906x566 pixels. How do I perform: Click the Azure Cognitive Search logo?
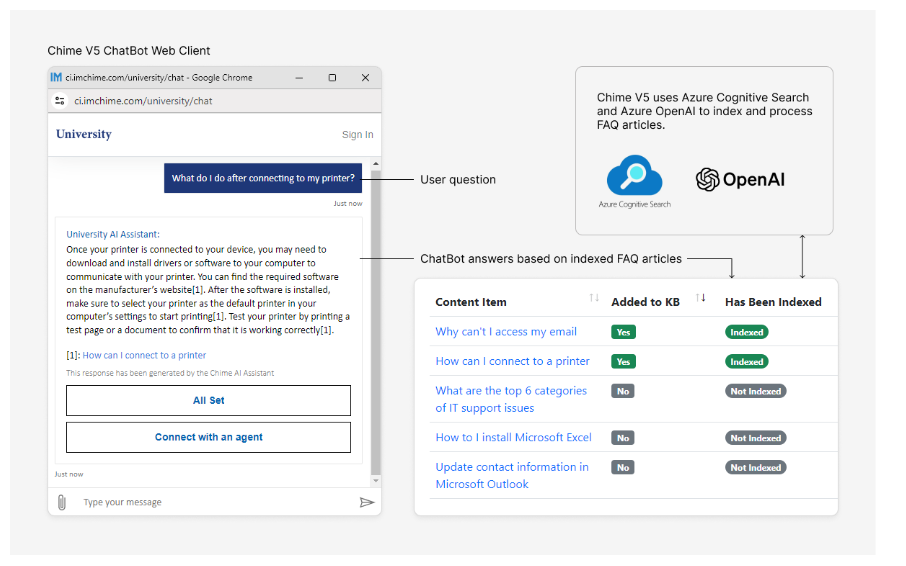(635, 177)
